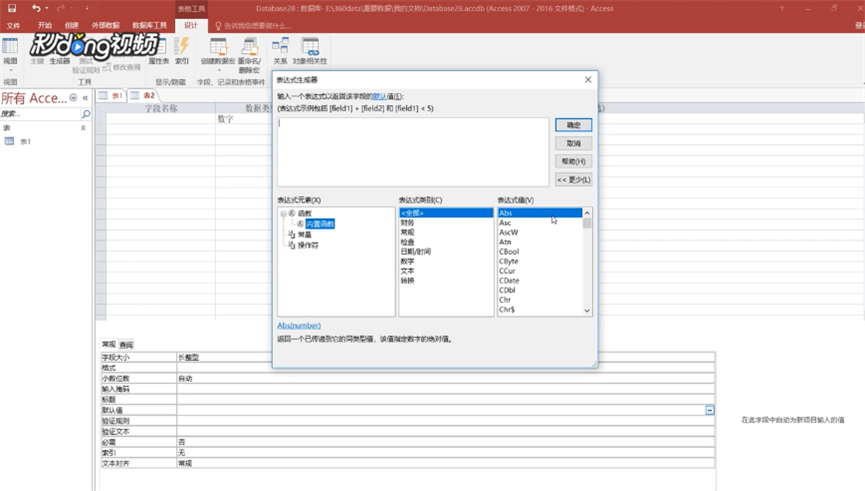Open the Customize Quick Access Toolbar dropdown
The height and width of the screenshot is (491, 865).
[x=87, y=8]
